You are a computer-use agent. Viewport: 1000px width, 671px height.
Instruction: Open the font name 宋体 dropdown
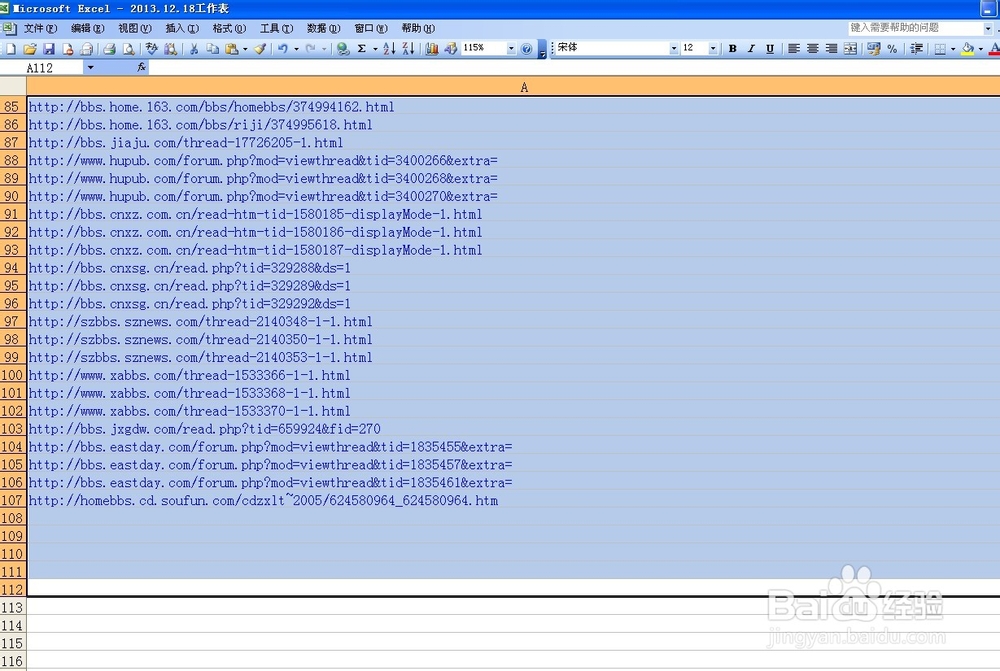pos(673,48)
